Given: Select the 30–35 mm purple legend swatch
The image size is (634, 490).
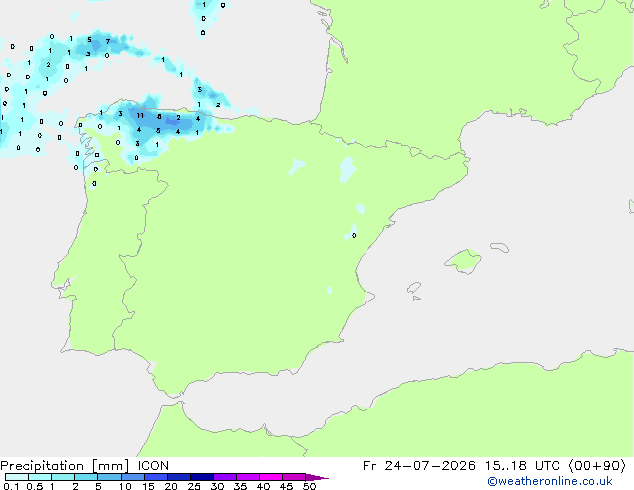Looking at the screenshot, I should [224, 477].
